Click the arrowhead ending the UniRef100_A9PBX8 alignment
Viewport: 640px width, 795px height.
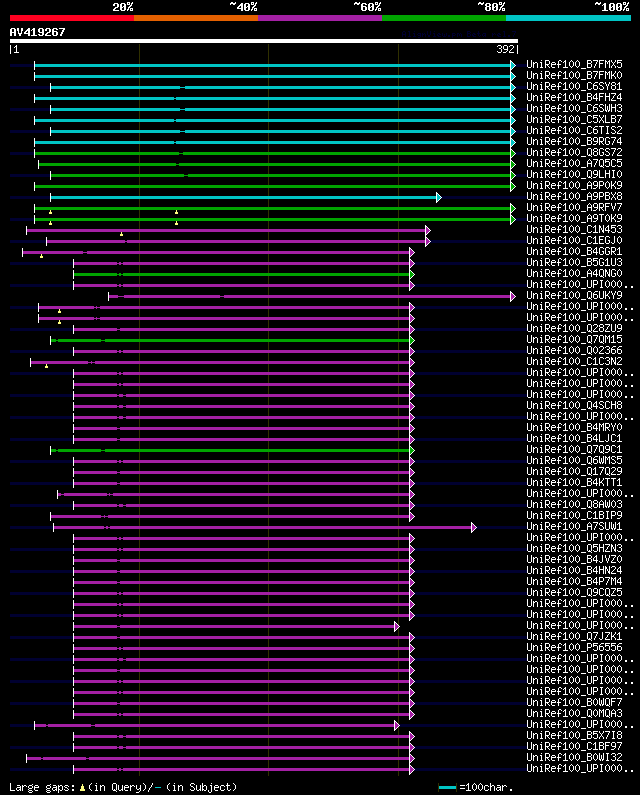[x=439, y=197]
